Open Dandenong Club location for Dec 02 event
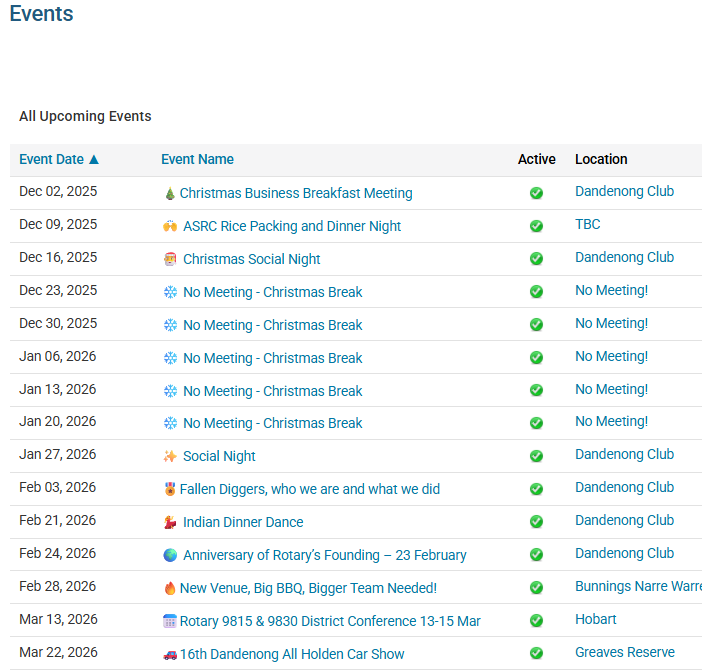This screenshot has width=702, height=670. (625, 192)
